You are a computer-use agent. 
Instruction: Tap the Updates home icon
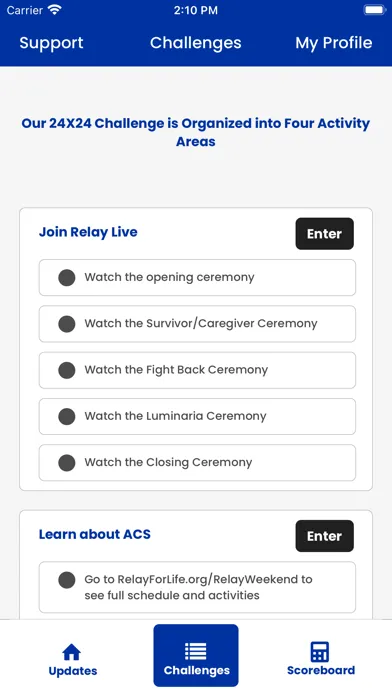coord(71,652)
